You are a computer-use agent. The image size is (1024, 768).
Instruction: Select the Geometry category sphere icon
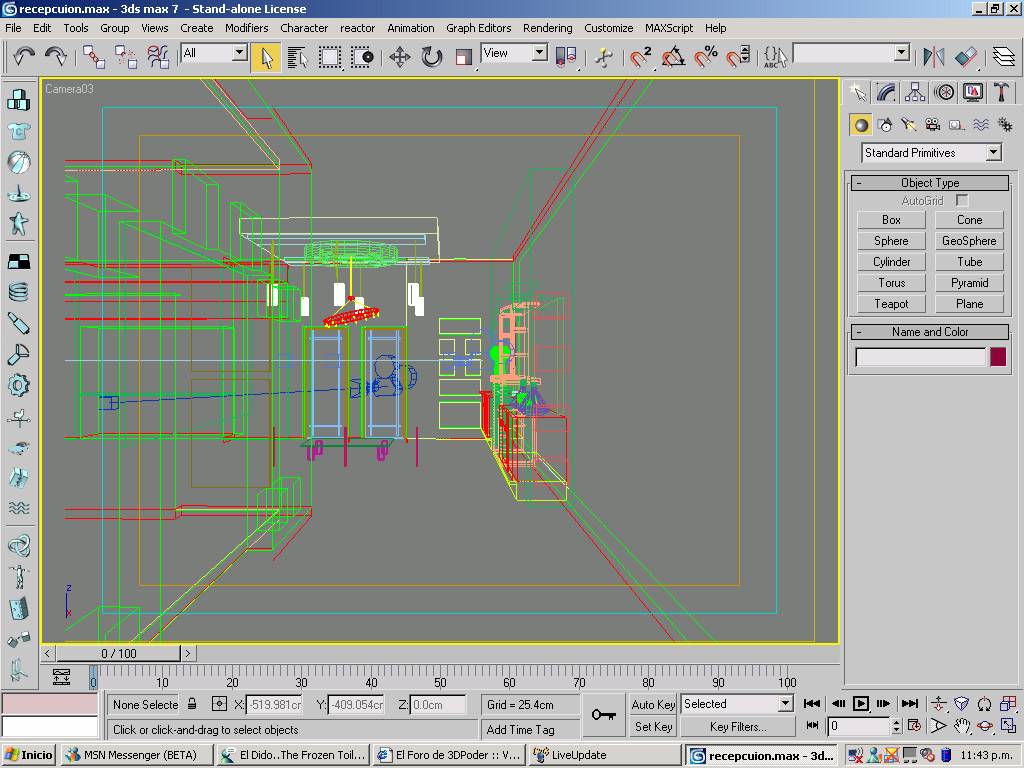click(x=861, y=125)
